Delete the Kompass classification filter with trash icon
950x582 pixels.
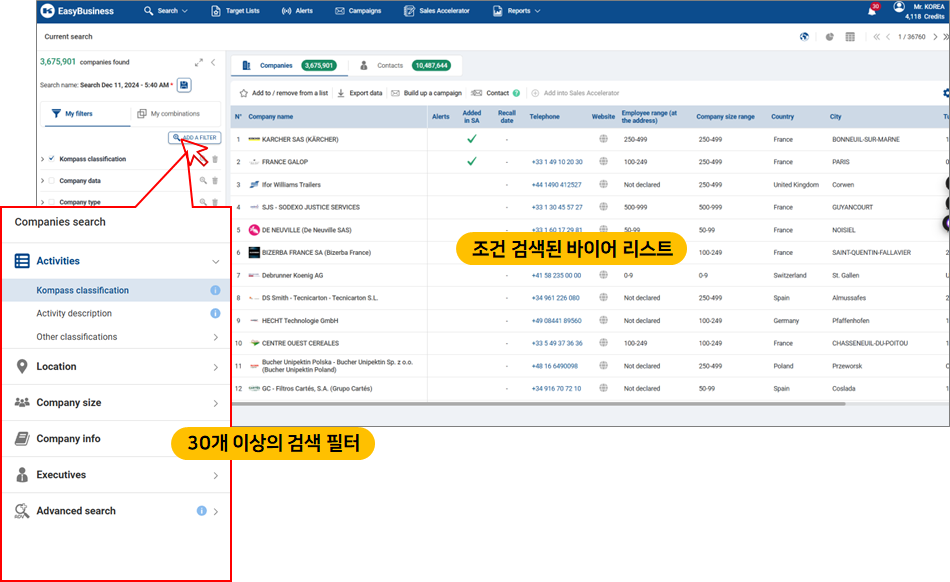pyautogui.click(x=215, y=159)
